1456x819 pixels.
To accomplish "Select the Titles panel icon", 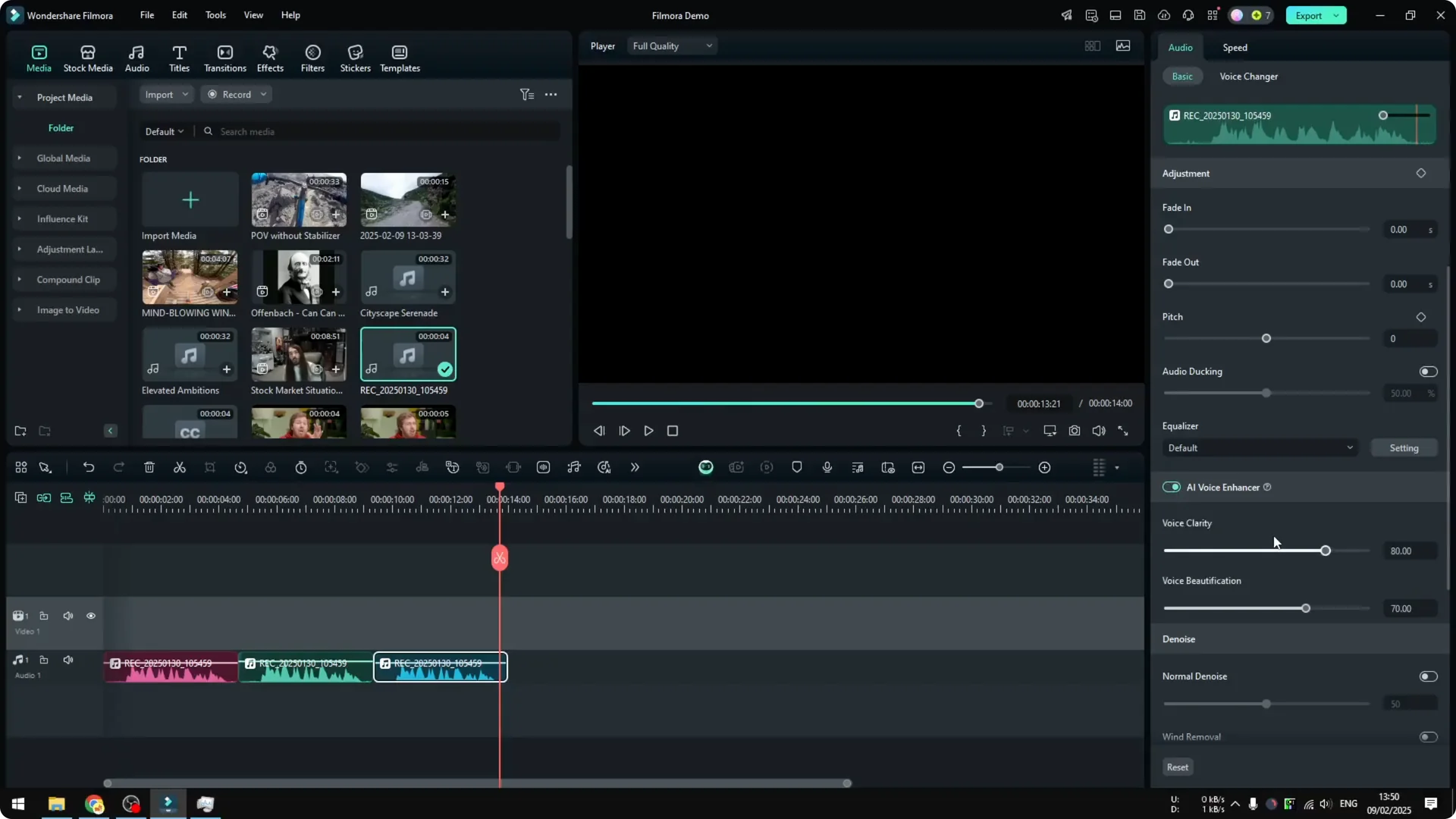I will pos(179,57).
